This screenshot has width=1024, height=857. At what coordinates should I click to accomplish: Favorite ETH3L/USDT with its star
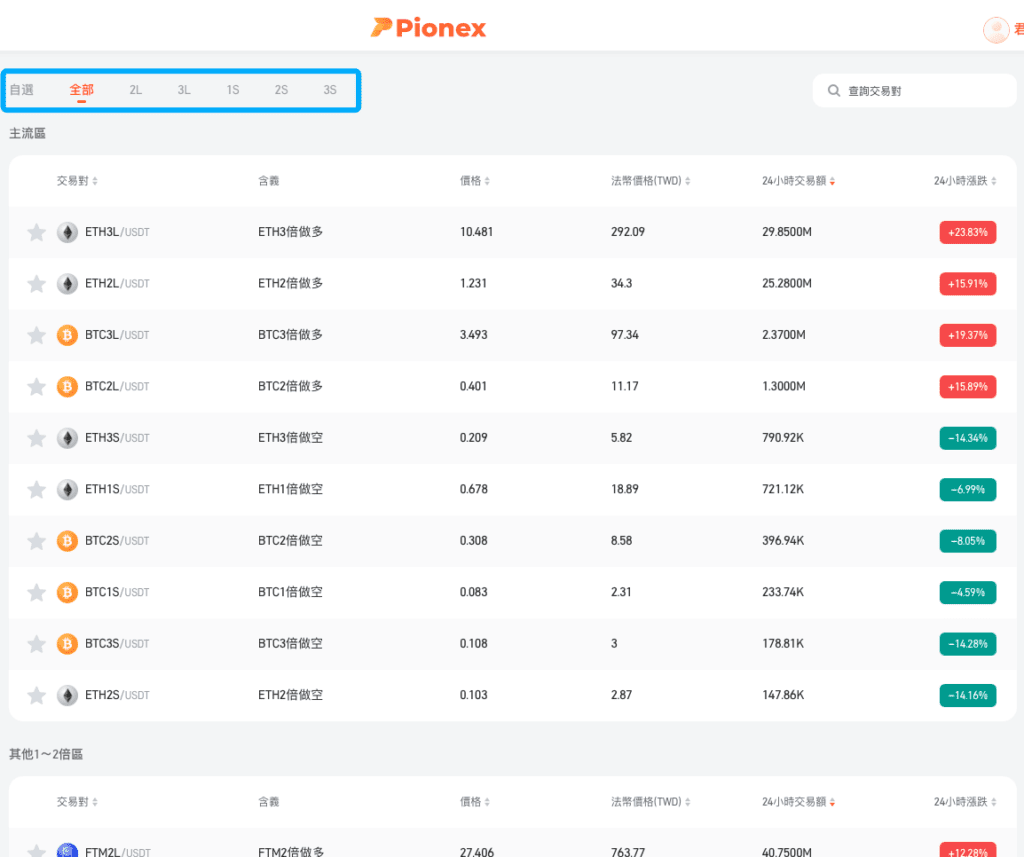pyautogui.click(x=37, y=232)
